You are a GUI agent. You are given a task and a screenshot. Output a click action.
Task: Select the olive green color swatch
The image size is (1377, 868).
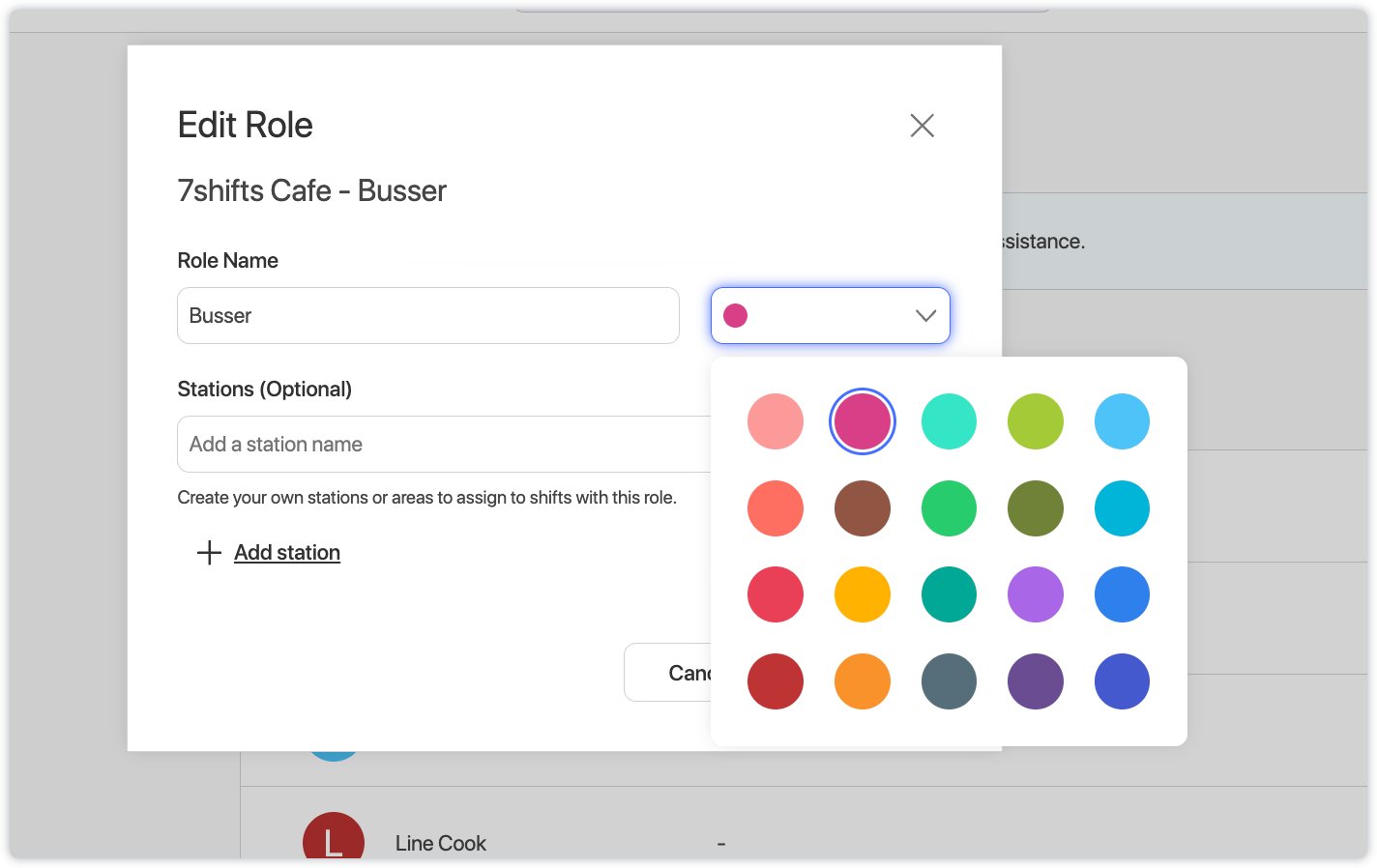[1035, 508]
